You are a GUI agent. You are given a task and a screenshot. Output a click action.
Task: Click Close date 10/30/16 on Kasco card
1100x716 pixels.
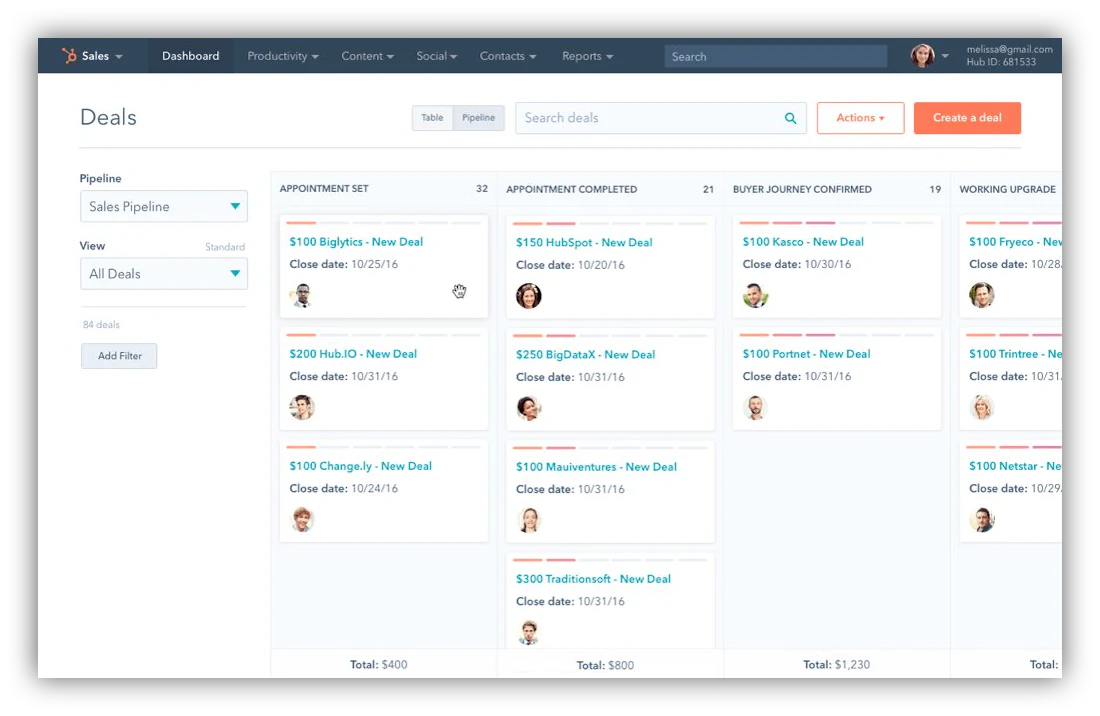pos(797,264)
